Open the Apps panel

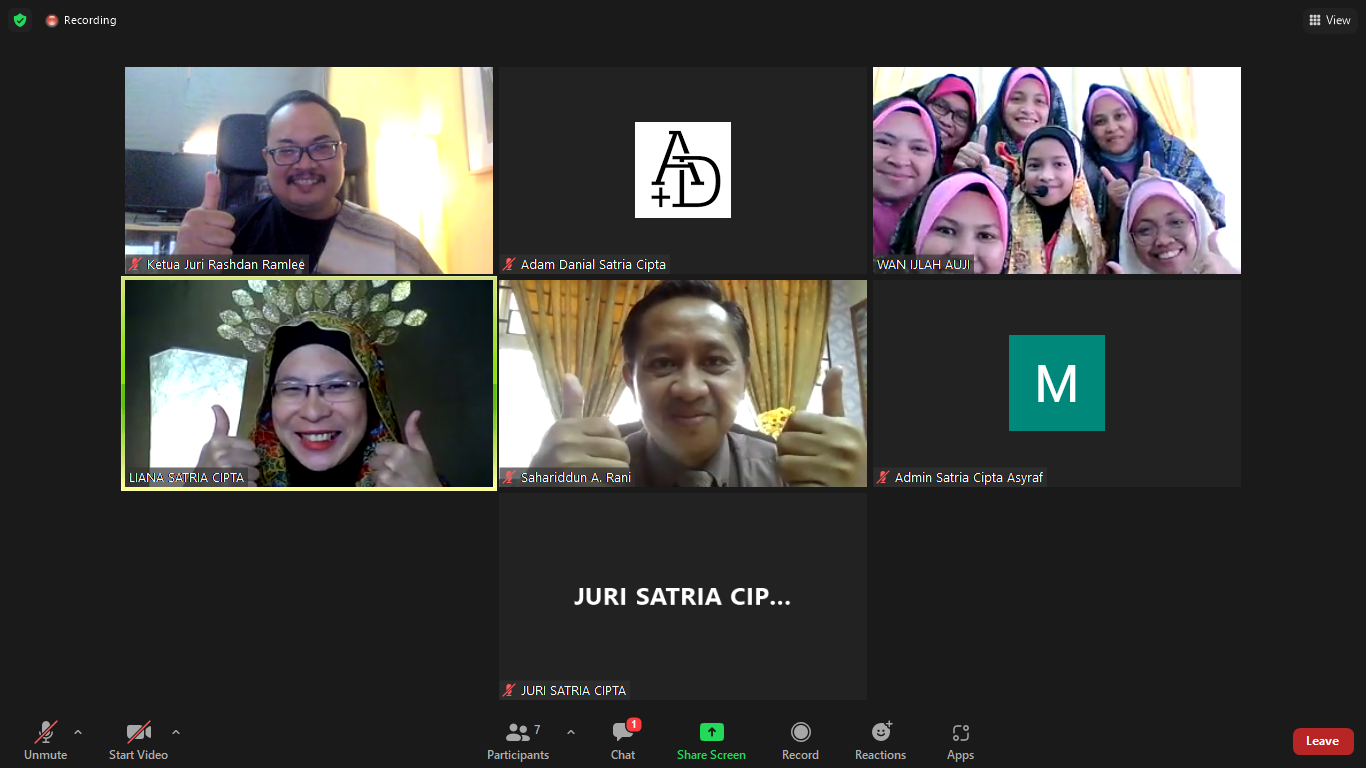pos(960,741)
